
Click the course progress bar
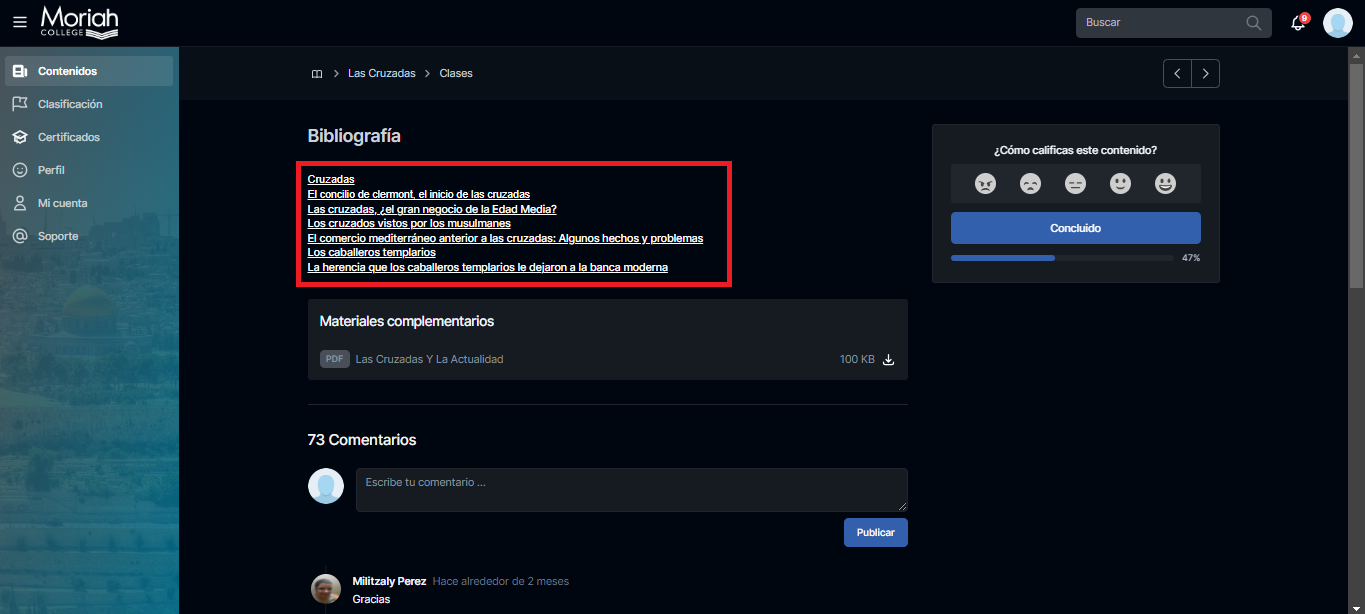click(x=1062, y=258)
